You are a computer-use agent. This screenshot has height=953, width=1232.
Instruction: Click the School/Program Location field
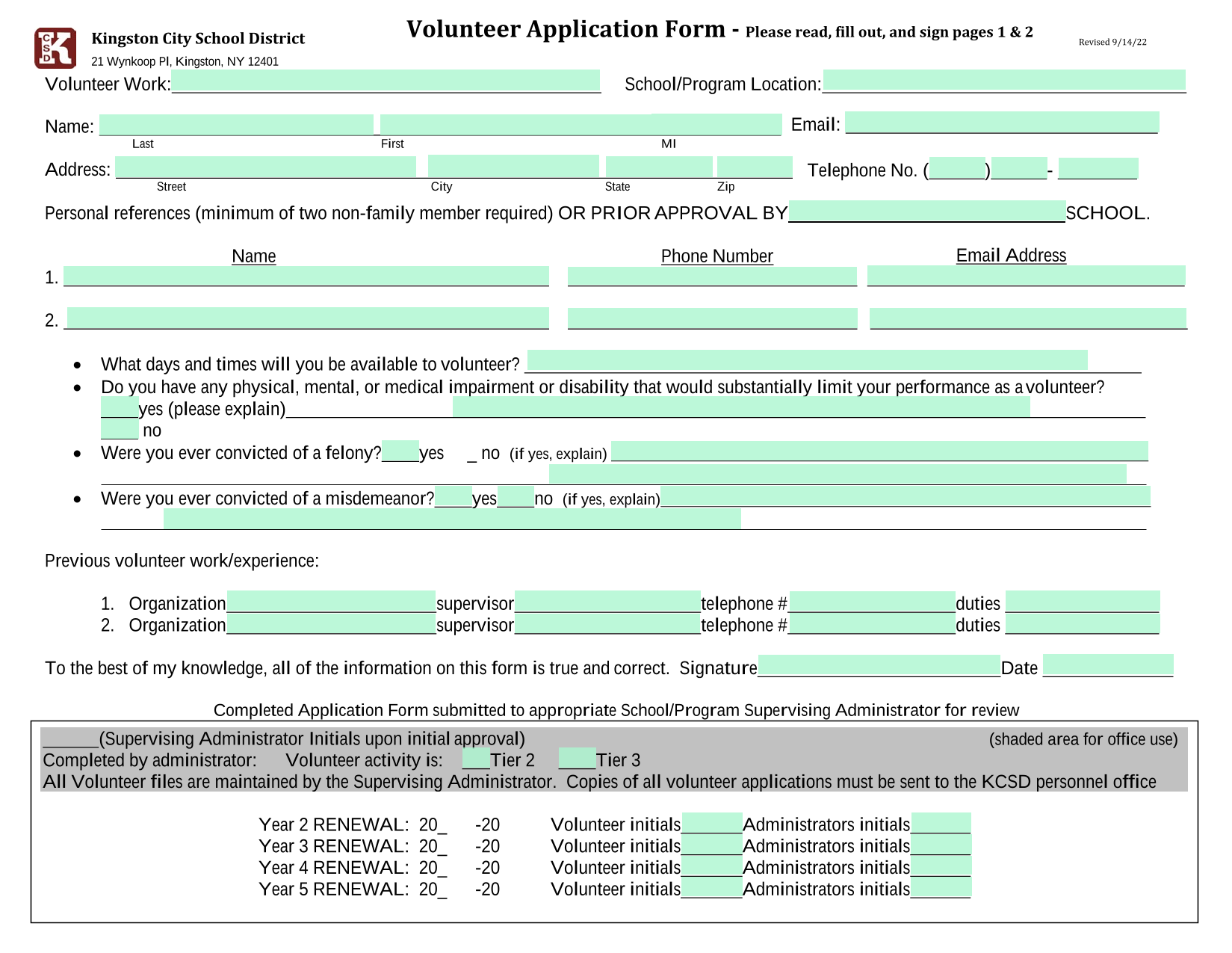coord(1004,80)
